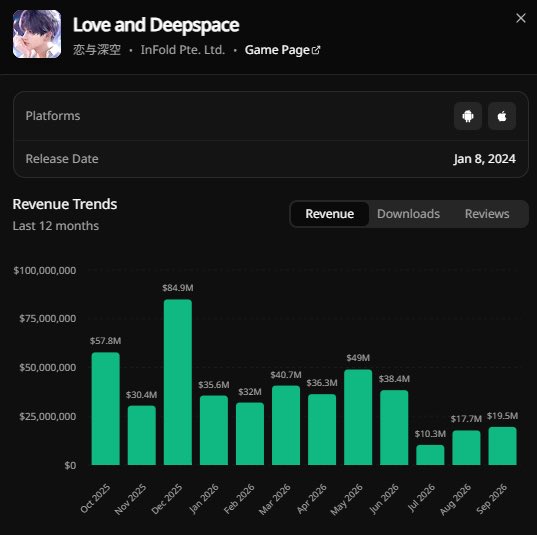Image resolution: width=537 pixels, height=535 pixels.
Task: Click the Feb 2026 revenue bar
Action: pyautogui.click(x=250, y=434)
